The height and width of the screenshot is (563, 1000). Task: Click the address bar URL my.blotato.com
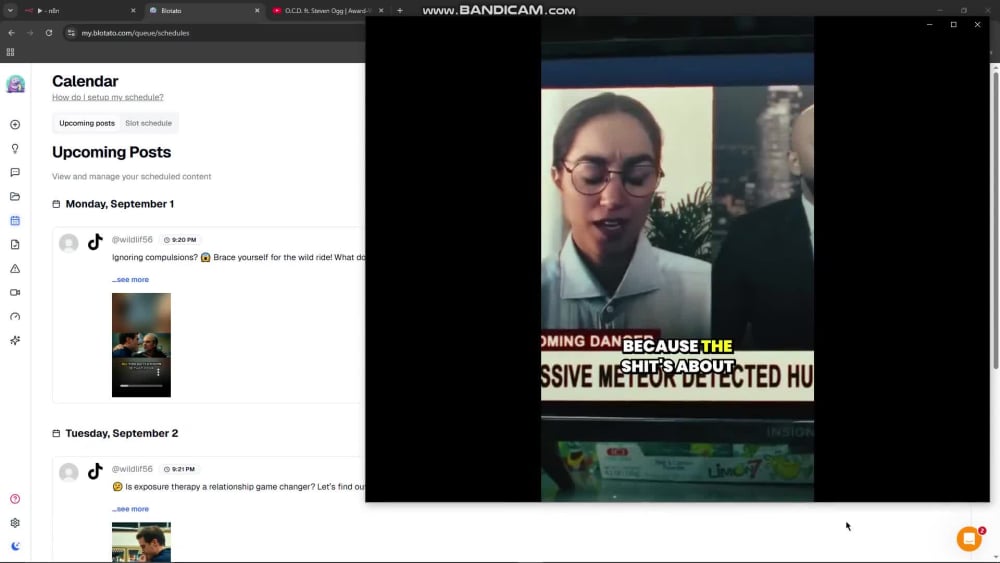click(x=135, y=33)
